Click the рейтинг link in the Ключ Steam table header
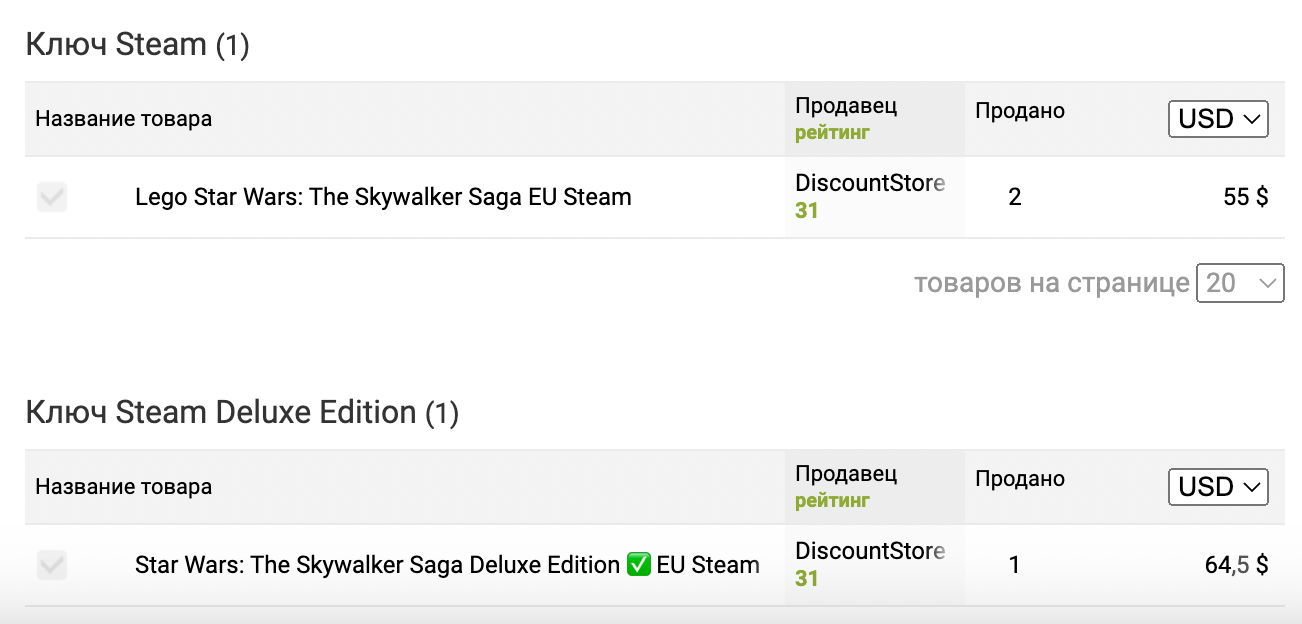Viewport: 1302px width, 624px height. click(832, 132)
